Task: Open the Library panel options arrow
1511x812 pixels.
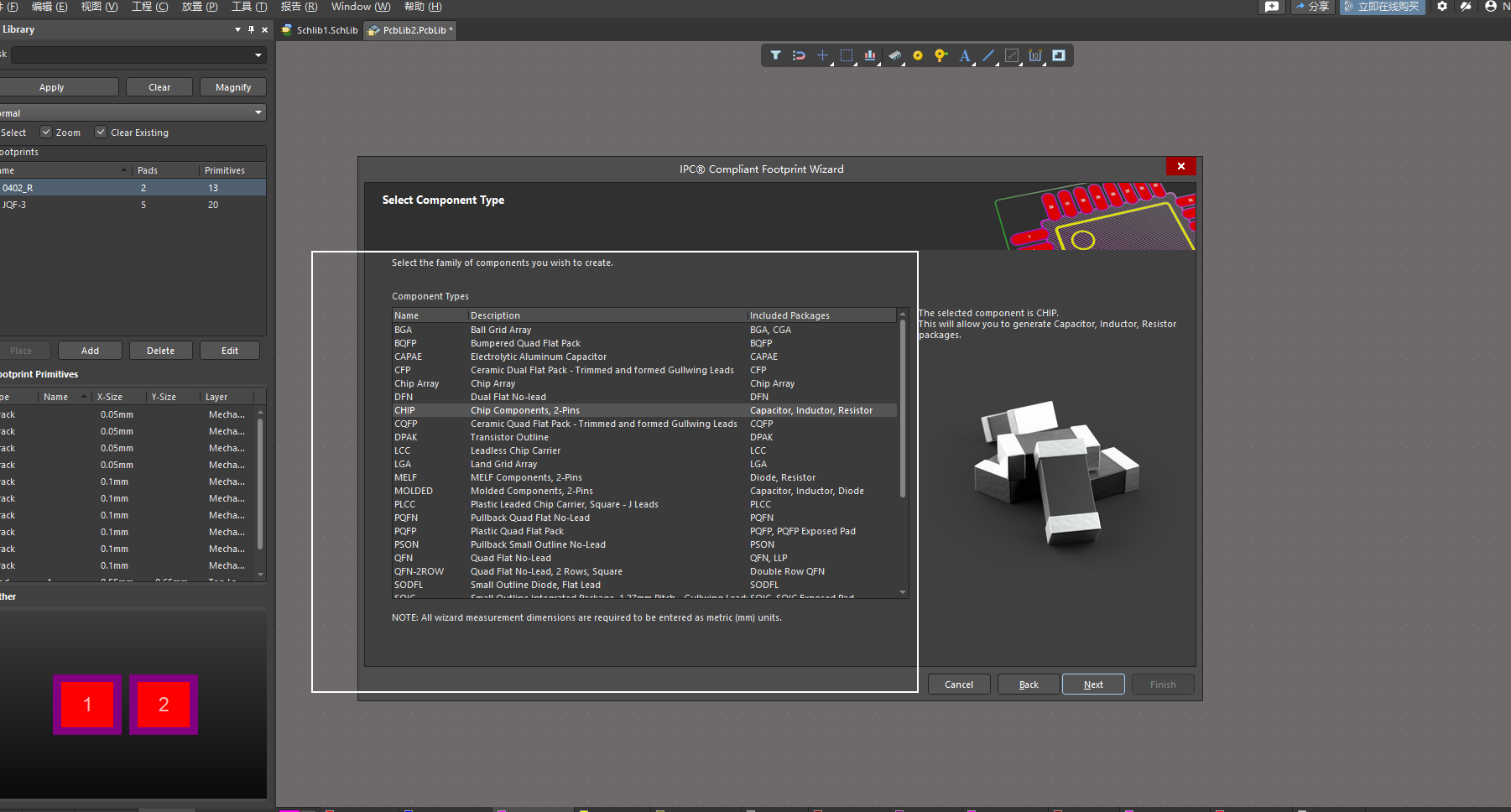Action: pyautogui.click(x=237, y=29)
